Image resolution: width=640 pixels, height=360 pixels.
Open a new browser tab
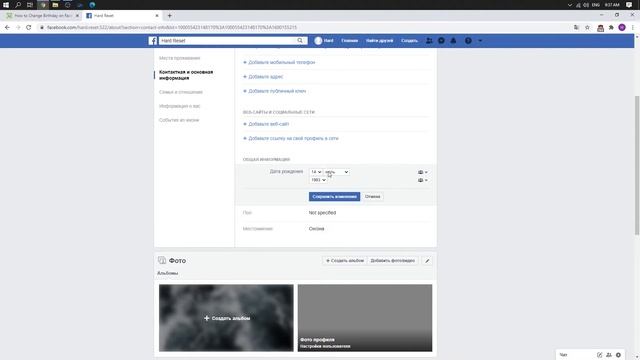coord(169,16)
